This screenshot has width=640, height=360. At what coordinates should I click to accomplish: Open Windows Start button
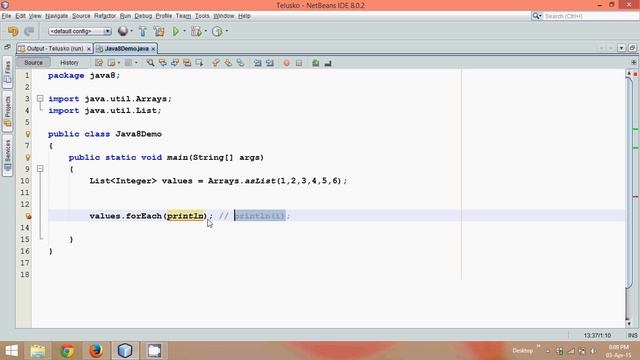pyautogui.click(x=11, y=351)
